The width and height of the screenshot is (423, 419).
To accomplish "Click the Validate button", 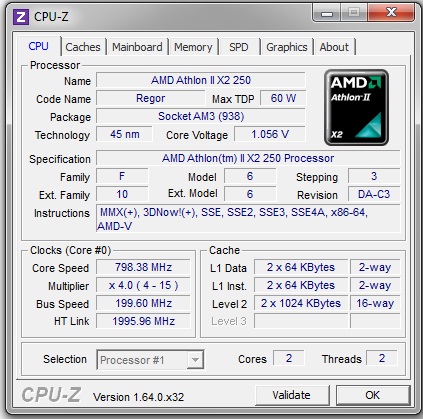I will point(292,395).
